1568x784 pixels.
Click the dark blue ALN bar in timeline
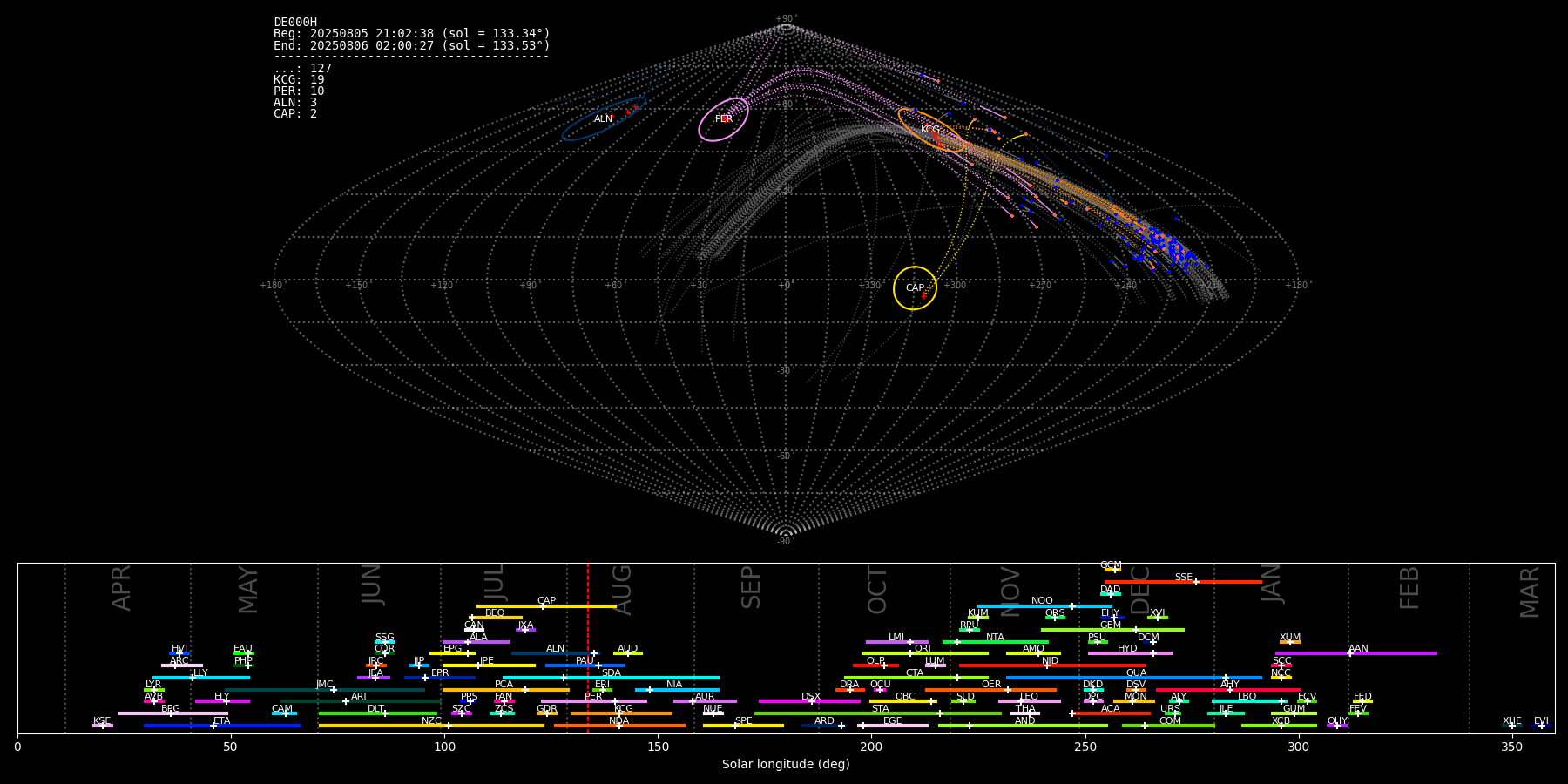555,653
